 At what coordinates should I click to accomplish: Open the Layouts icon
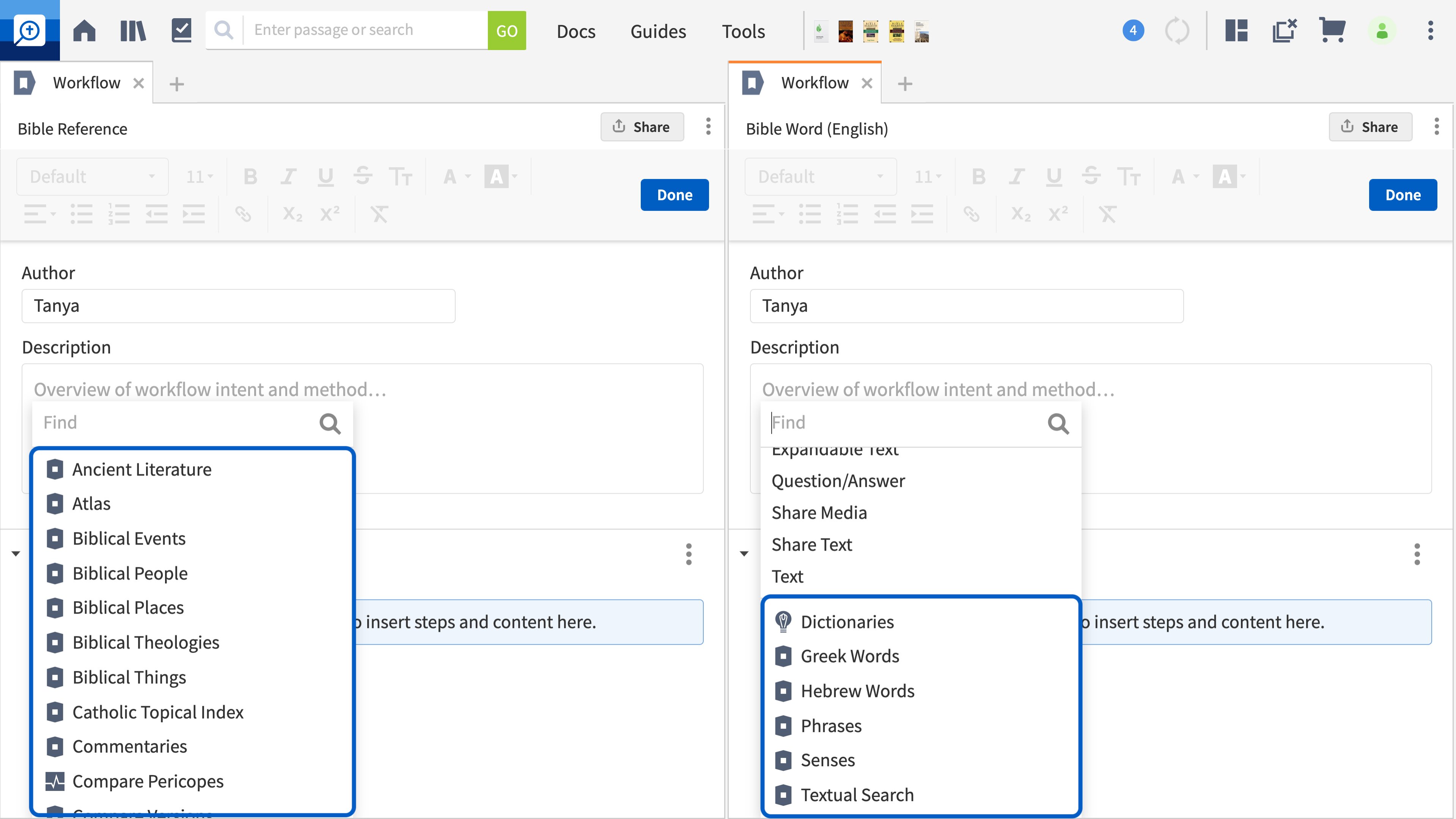pos(1235,30)
